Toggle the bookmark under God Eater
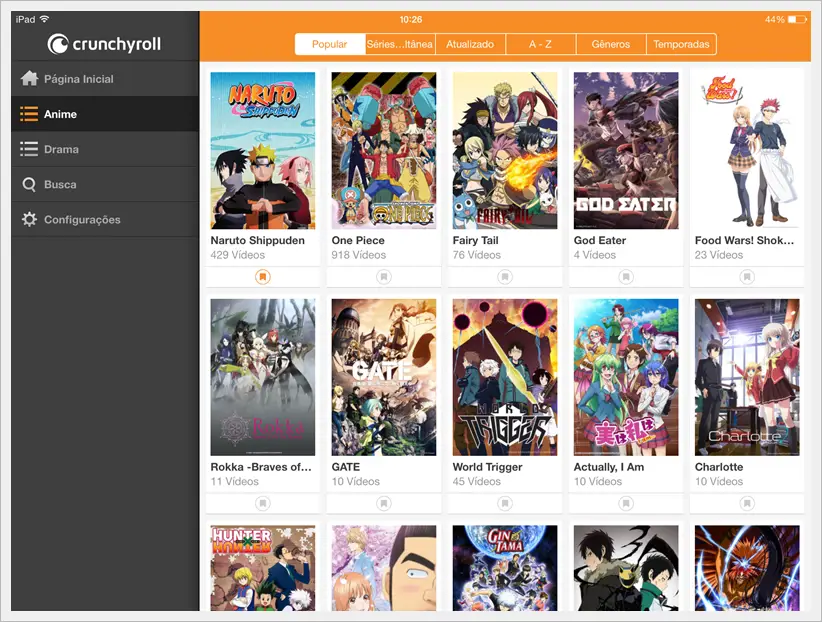 626,276
